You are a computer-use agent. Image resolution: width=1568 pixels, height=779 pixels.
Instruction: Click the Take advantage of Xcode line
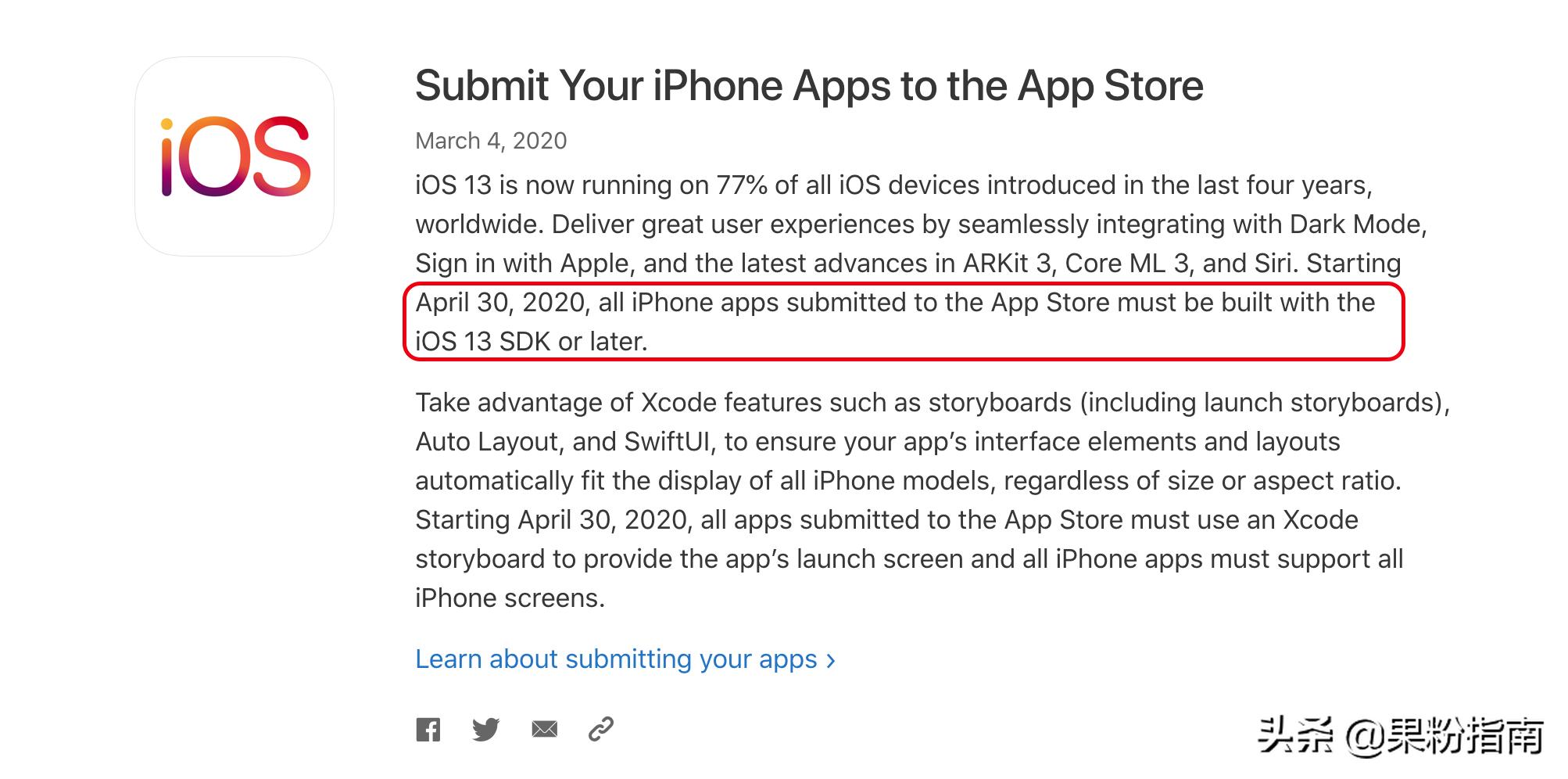point(933,403)
